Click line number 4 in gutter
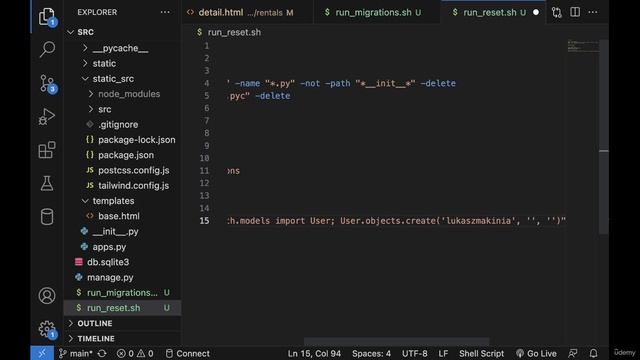 pyautogui.click(x=207, y=83)
